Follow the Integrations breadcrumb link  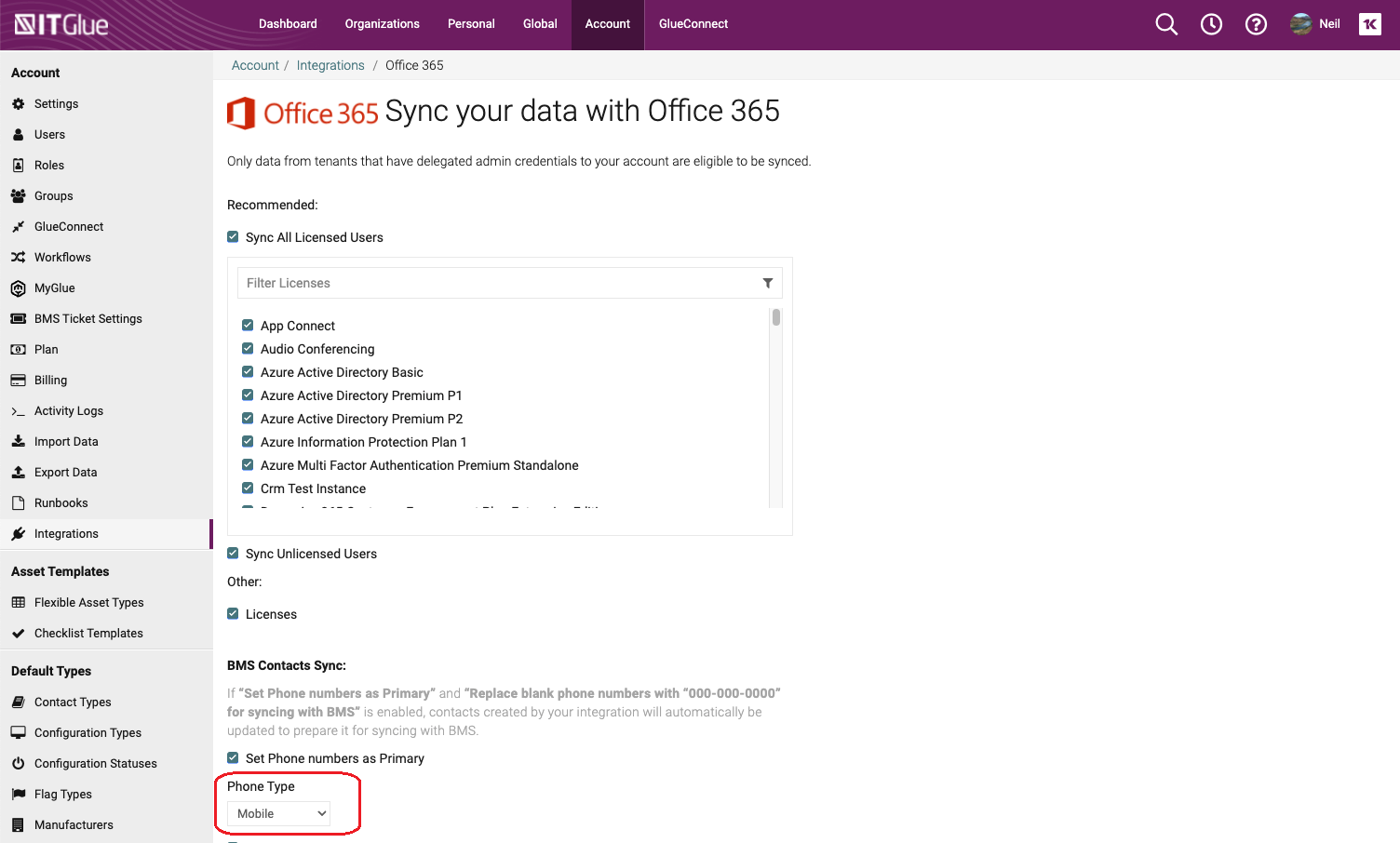(330, 65)
